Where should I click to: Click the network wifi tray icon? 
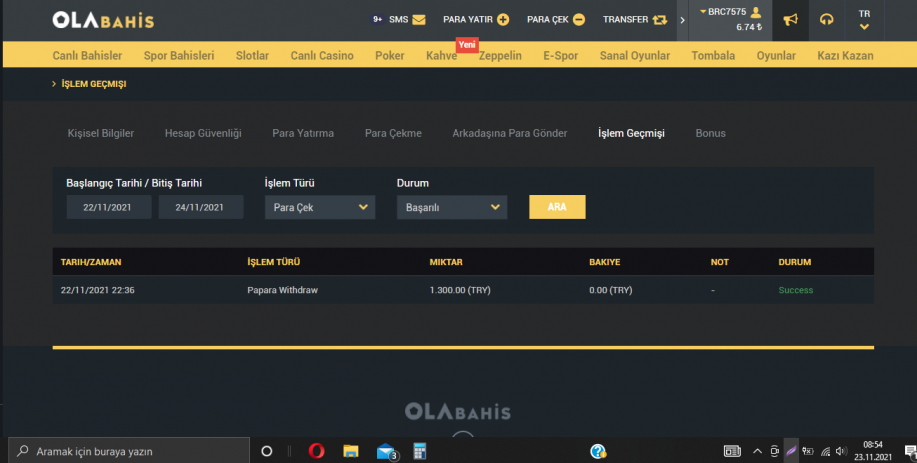[825, 451]
